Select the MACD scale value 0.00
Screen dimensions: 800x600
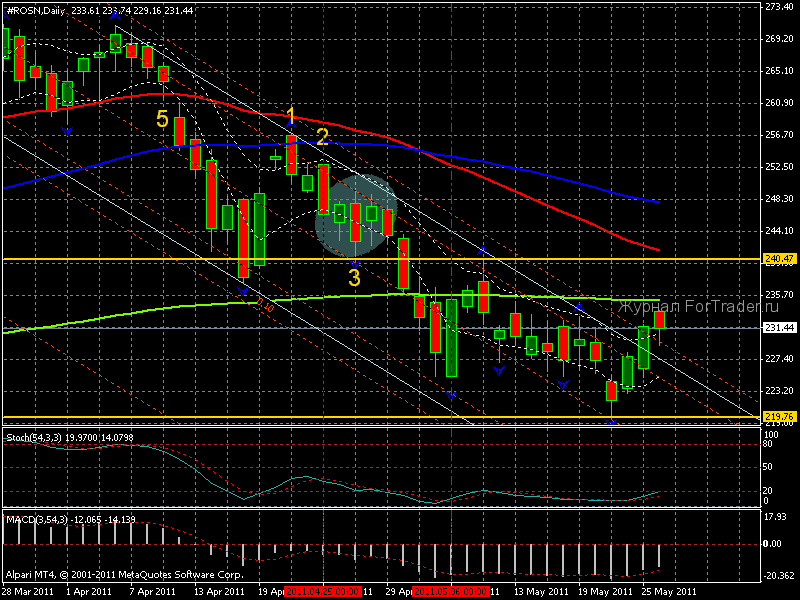(772, 543)
